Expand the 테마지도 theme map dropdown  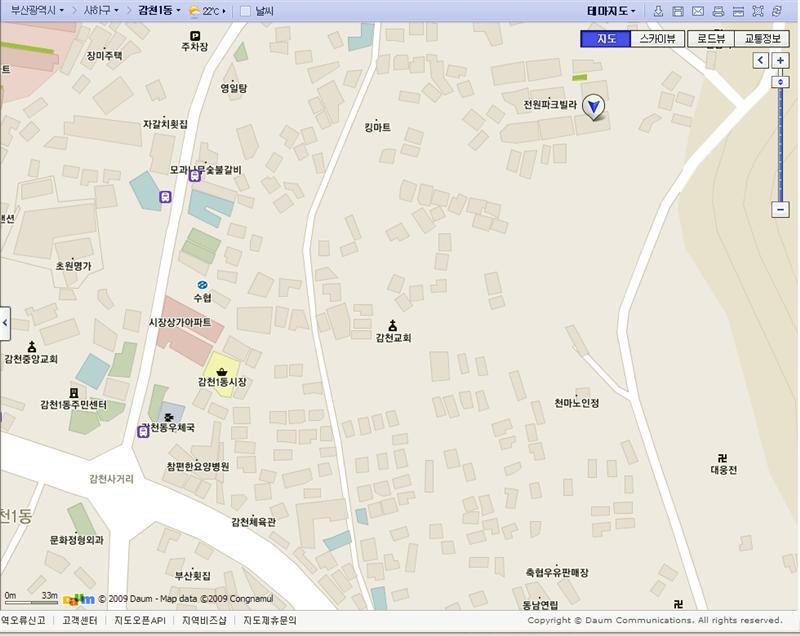click(x=611, y=11)
